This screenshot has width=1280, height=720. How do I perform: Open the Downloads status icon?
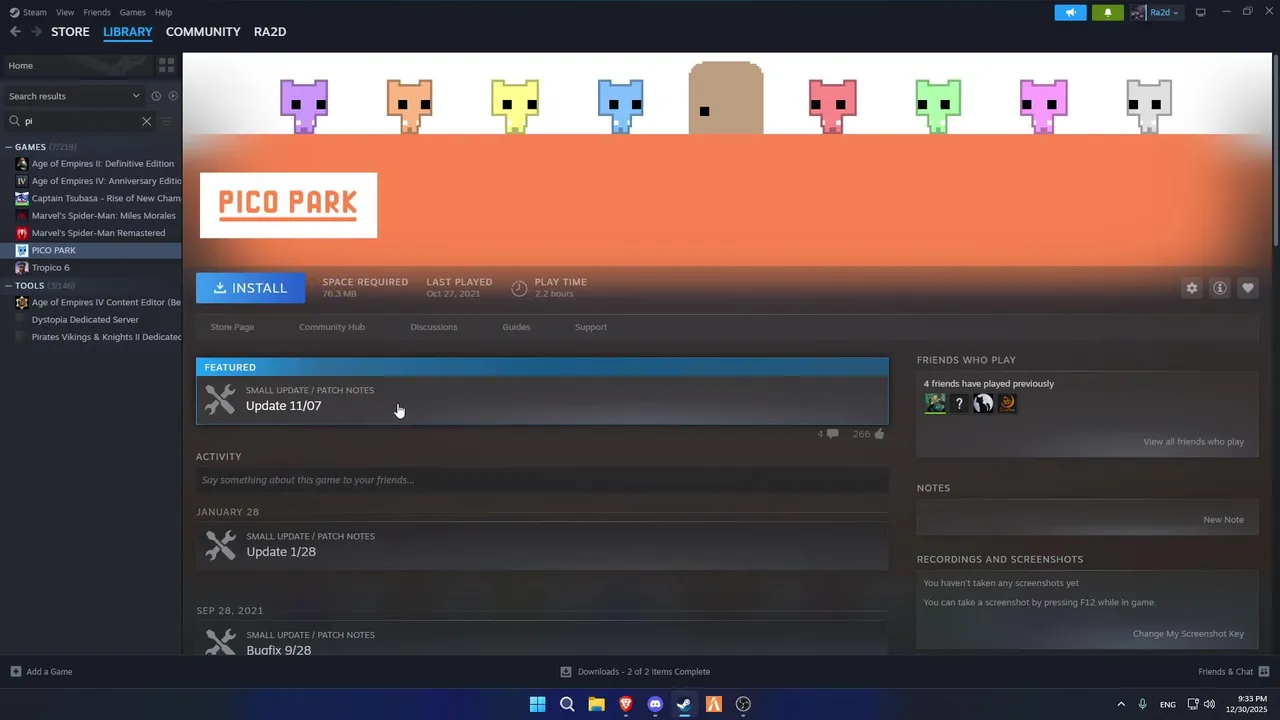tap(566, 671)
